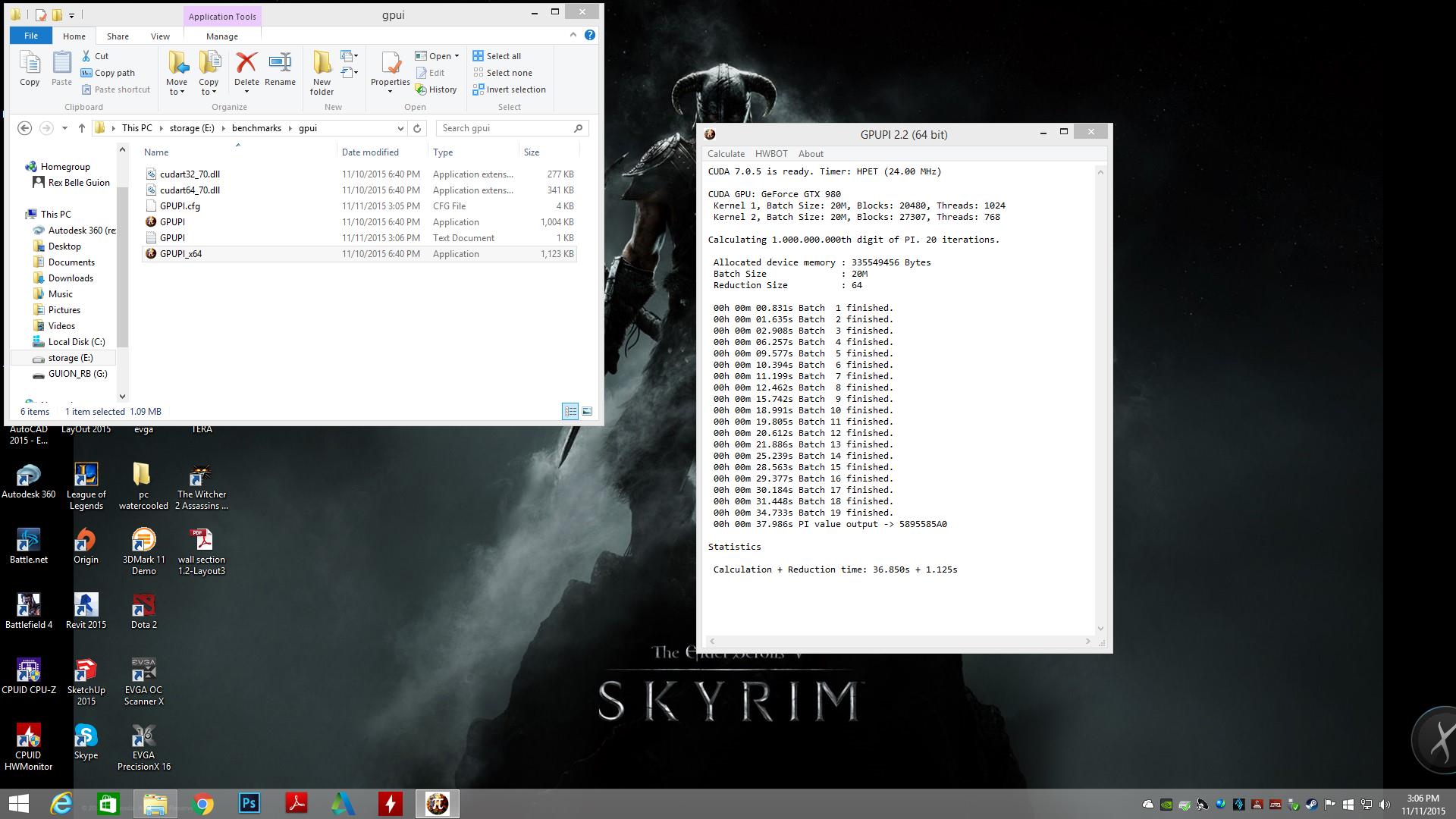Open GPUPI Calculate menu
Image resolution: width=1456 pixels, height=819 pixels.
click(726, 153)
